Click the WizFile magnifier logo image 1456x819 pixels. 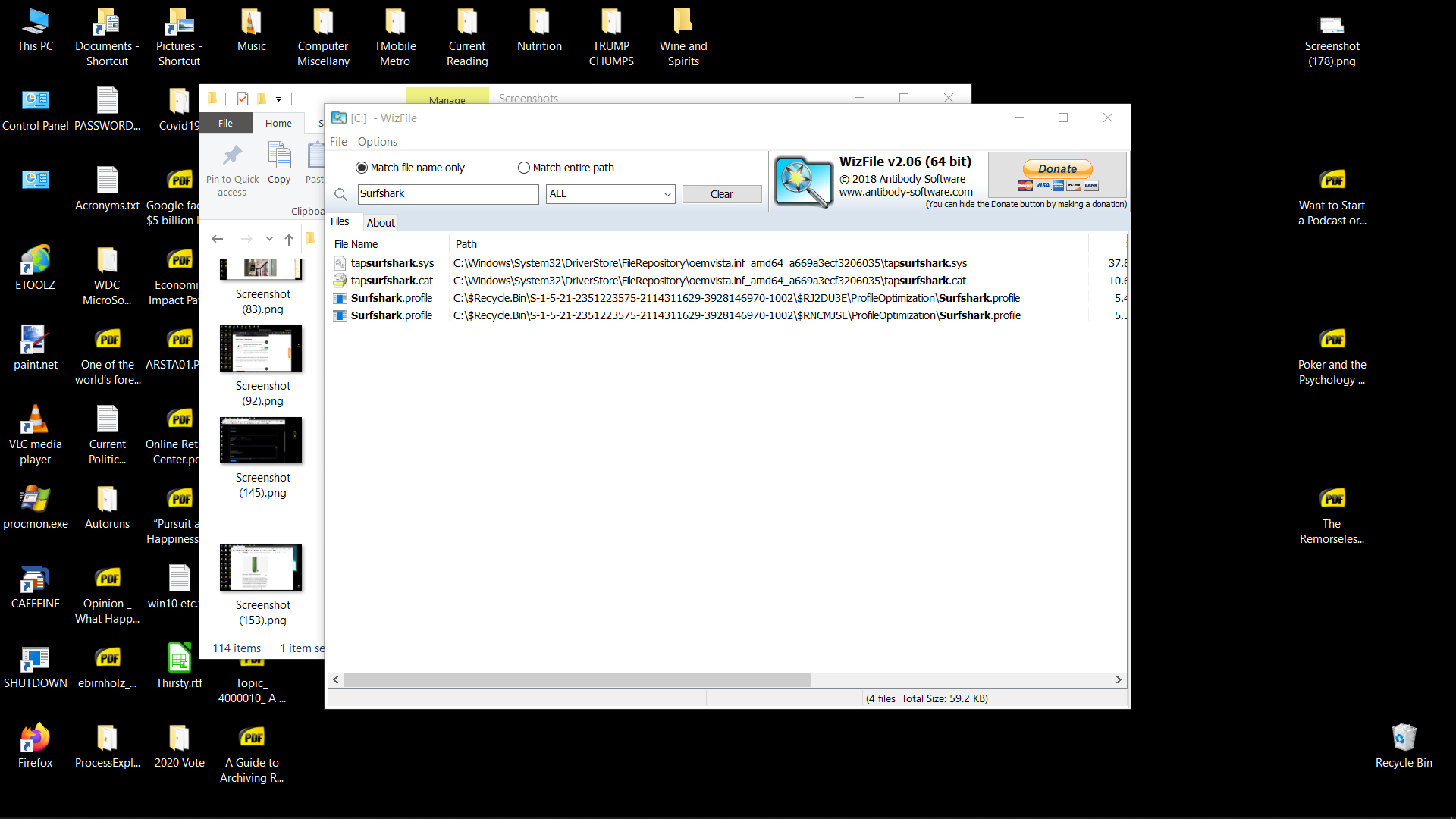coord(803,181)
